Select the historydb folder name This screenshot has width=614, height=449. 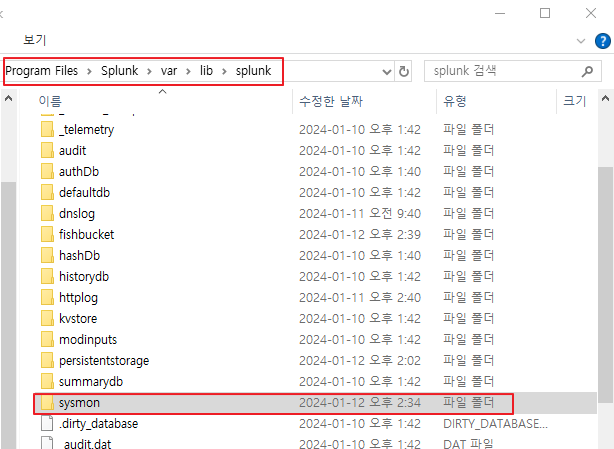84,277
